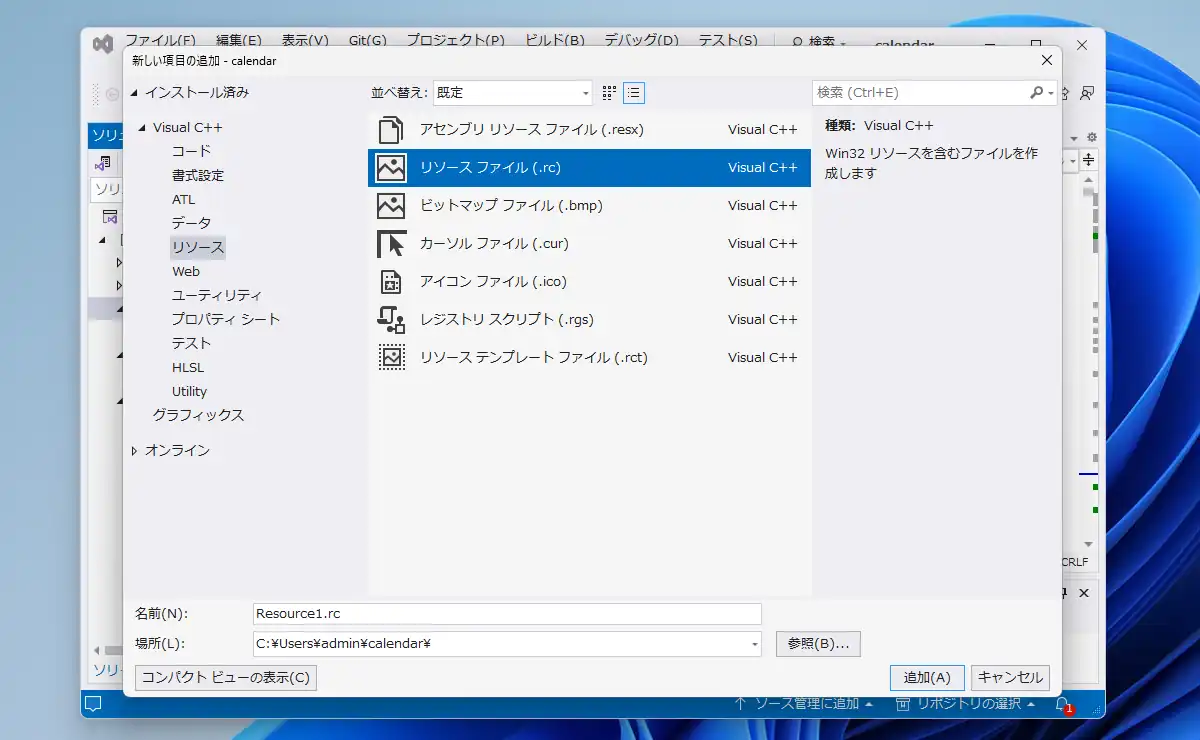Click the icon file (.ico) icon
Viewport: 1200px width, 740px height.
[391, 282]
